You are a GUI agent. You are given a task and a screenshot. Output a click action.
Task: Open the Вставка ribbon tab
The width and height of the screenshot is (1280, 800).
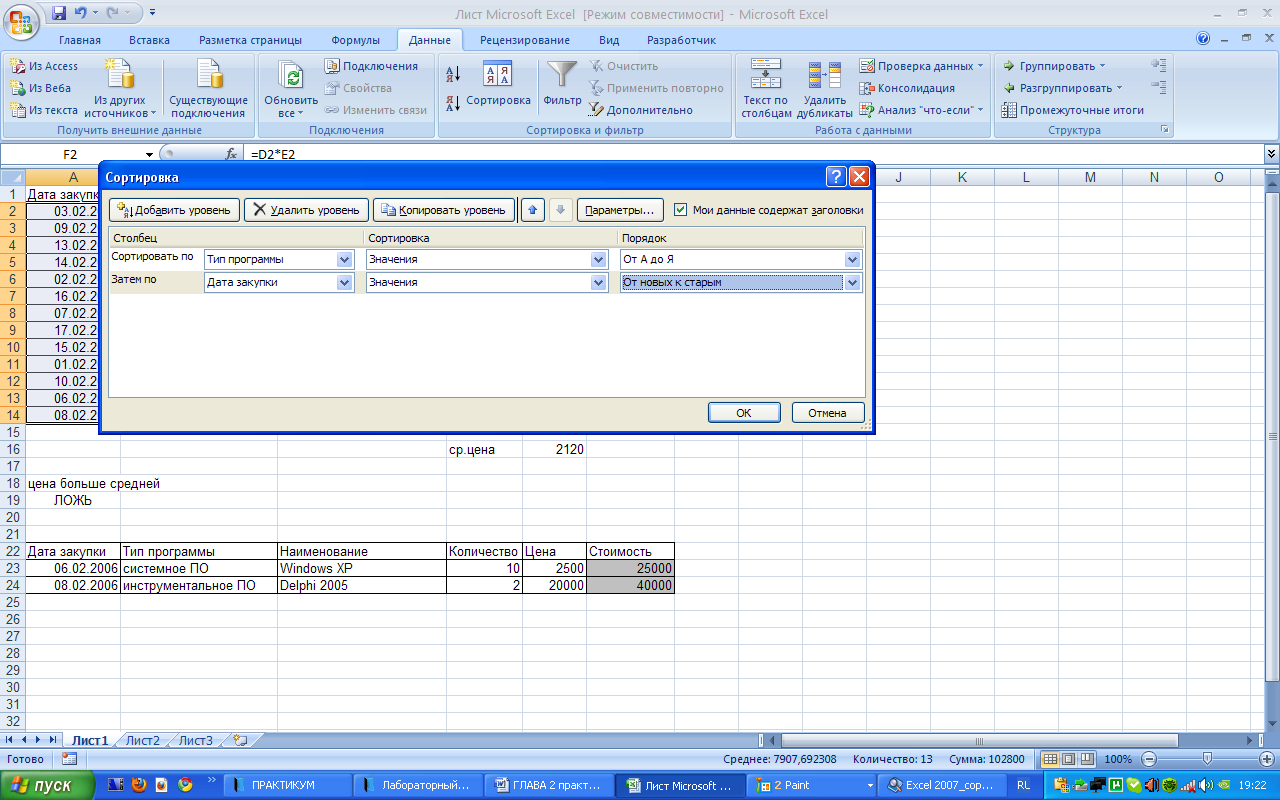click(x=149, y=40)
